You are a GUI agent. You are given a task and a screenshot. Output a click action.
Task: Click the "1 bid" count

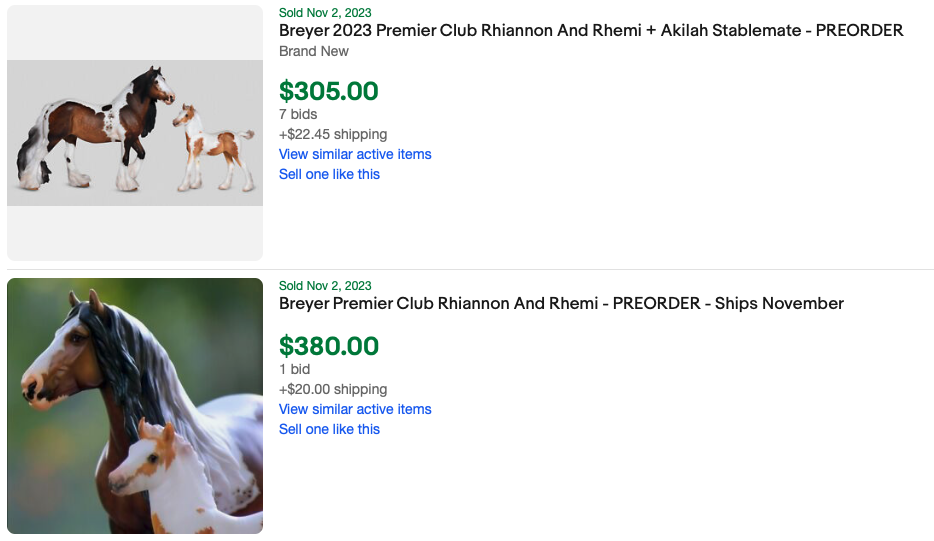(x=294, y=369)
